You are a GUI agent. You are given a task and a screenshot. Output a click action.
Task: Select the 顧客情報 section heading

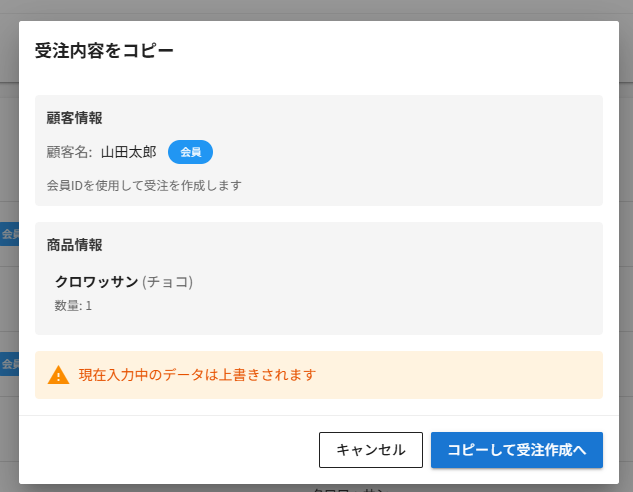click(x=74, y=118)
